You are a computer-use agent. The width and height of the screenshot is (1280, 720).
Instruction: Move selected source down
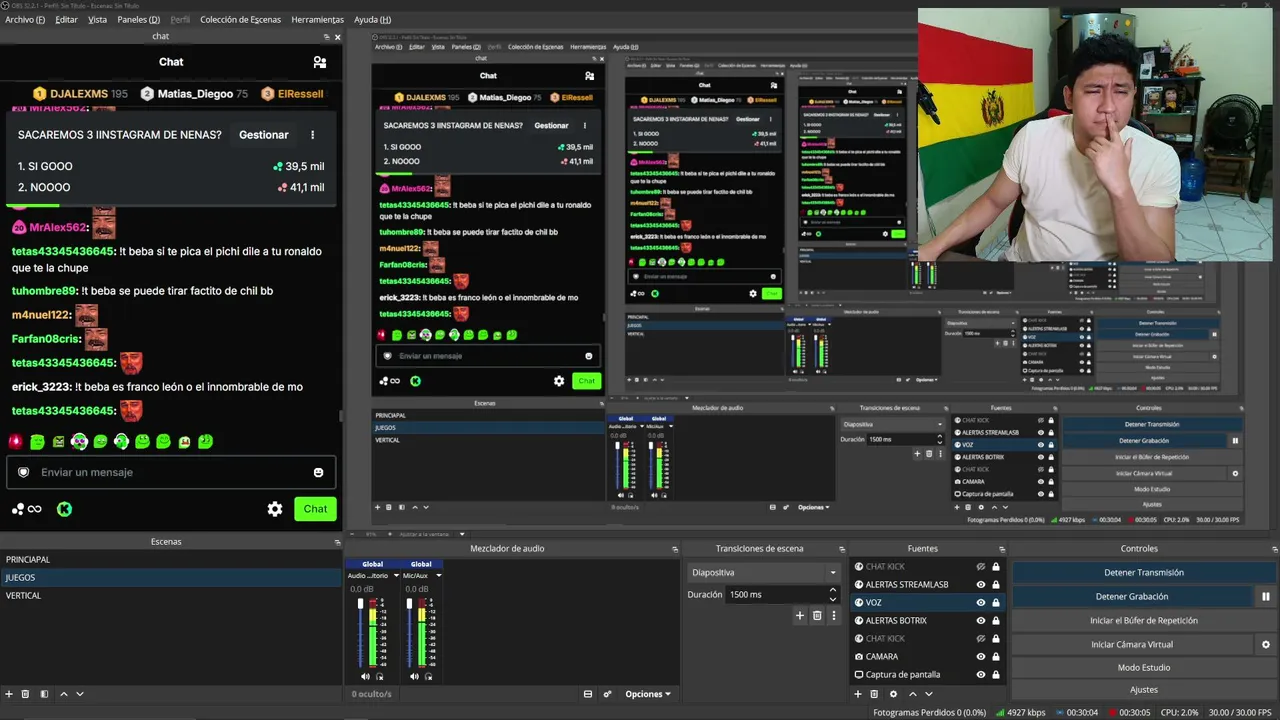point(928,694)
